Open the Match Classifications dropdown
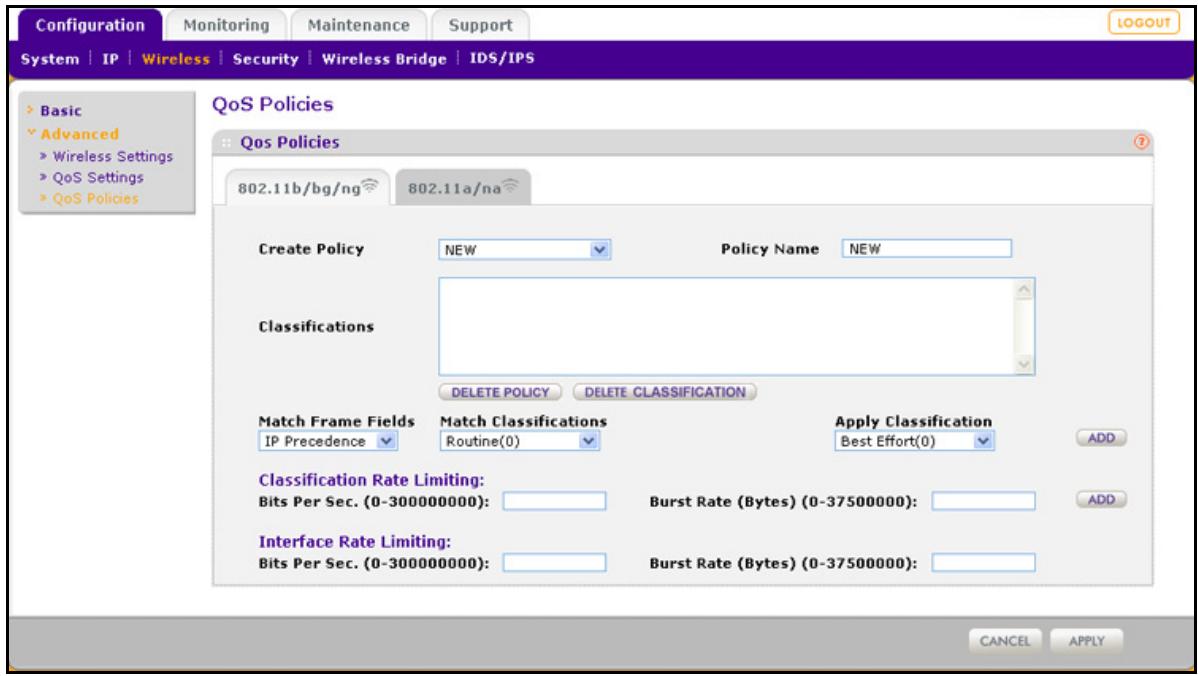 520,441
